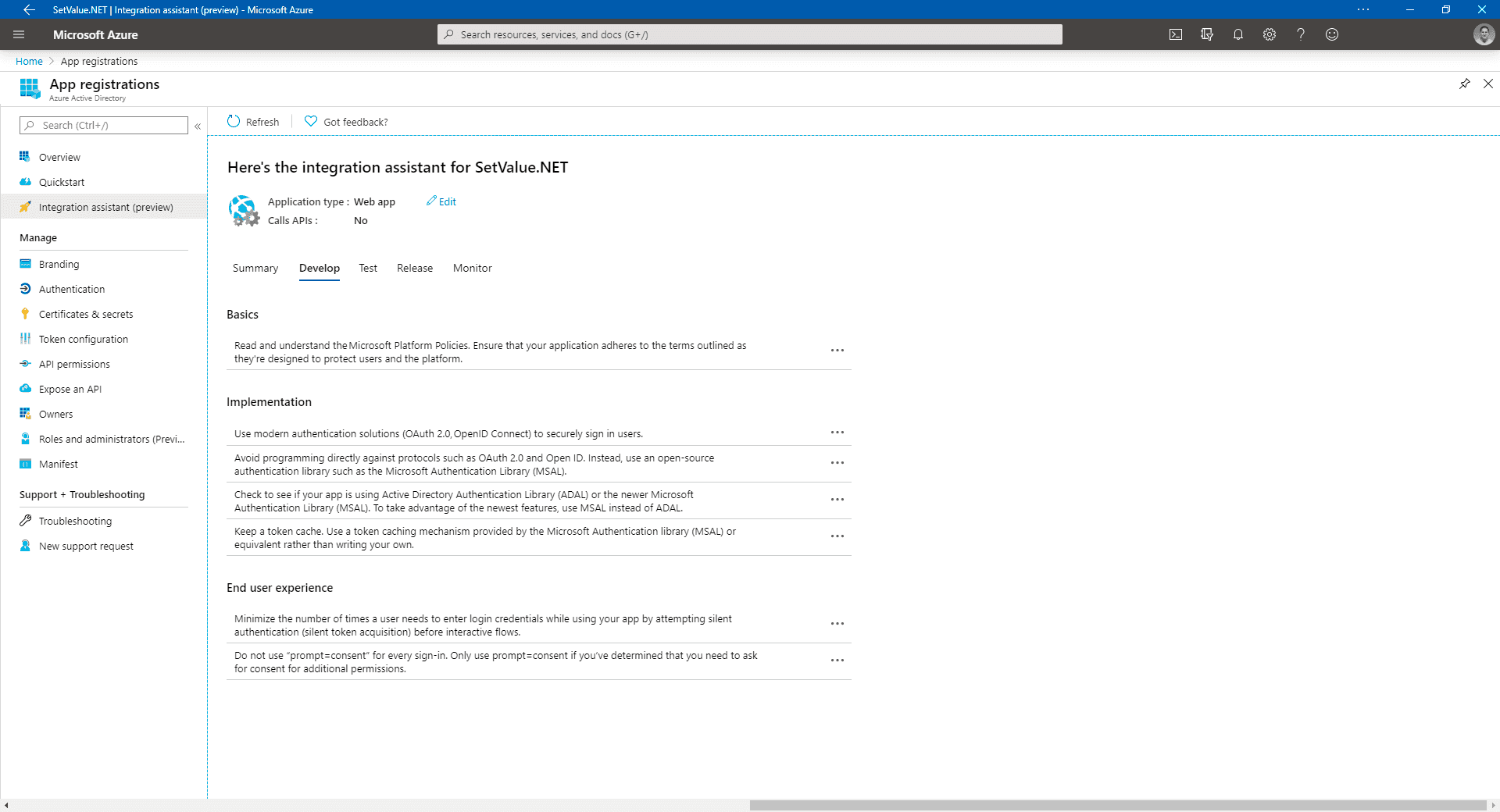Pin the App registrations blade

click(1465, 84)
